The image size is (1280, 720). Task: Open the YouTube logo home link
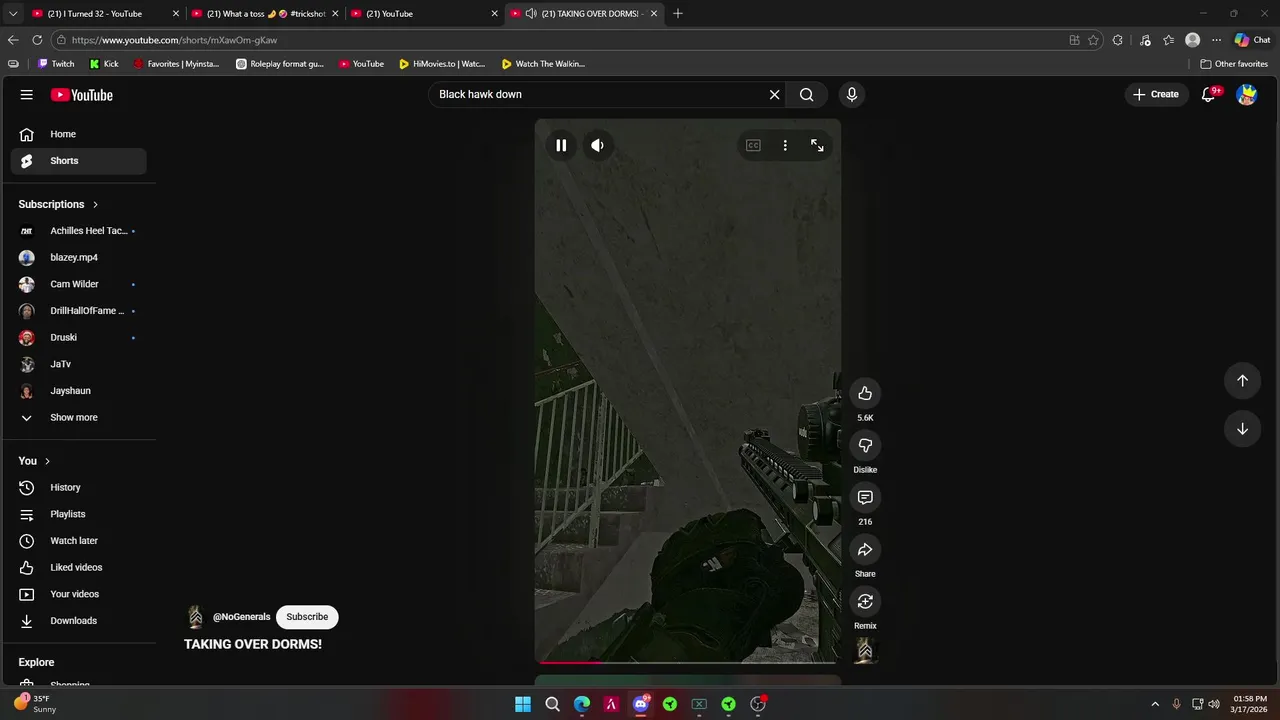(82, 95)
